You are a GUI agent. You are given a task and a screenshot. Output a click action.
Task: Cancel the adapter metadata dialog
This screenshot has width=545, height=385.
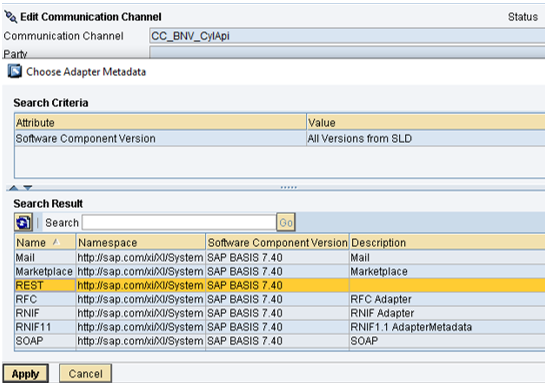point(85,374)
